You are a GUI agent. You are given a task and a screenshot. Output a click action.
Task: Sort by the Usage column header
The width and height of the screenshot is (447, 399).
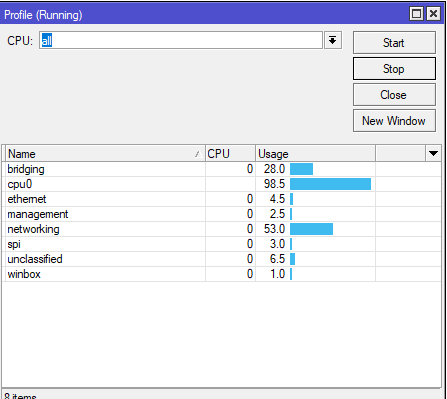click(315, 154)
